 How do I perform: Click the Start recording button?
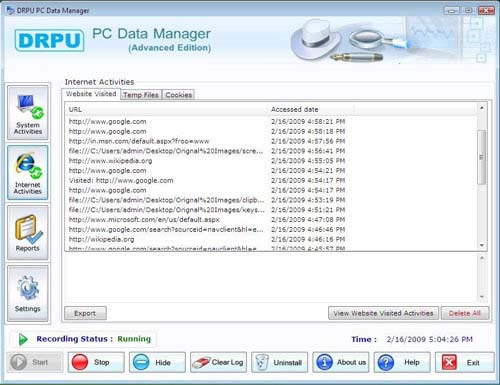click(x=35, y=362)
